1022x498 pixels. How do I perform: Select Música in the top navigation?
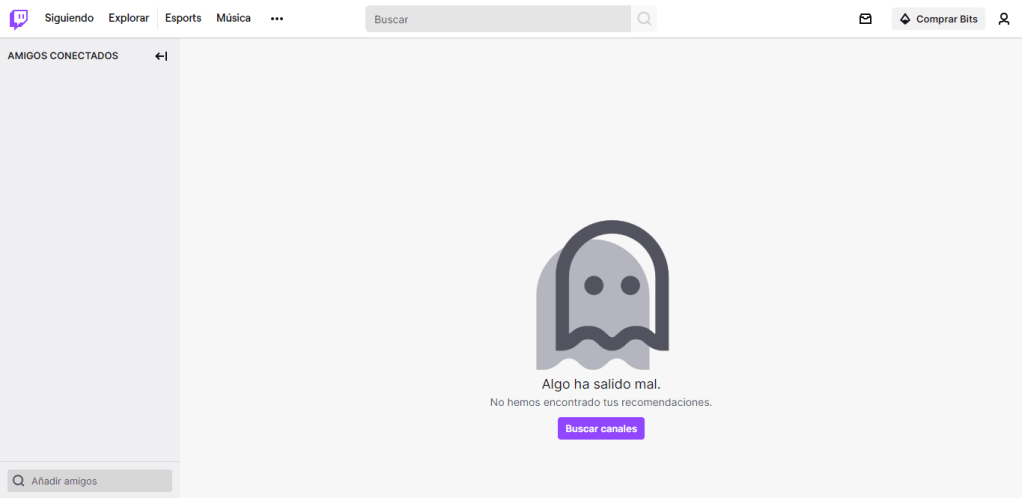pyautogui.click(x=233, y=18)
